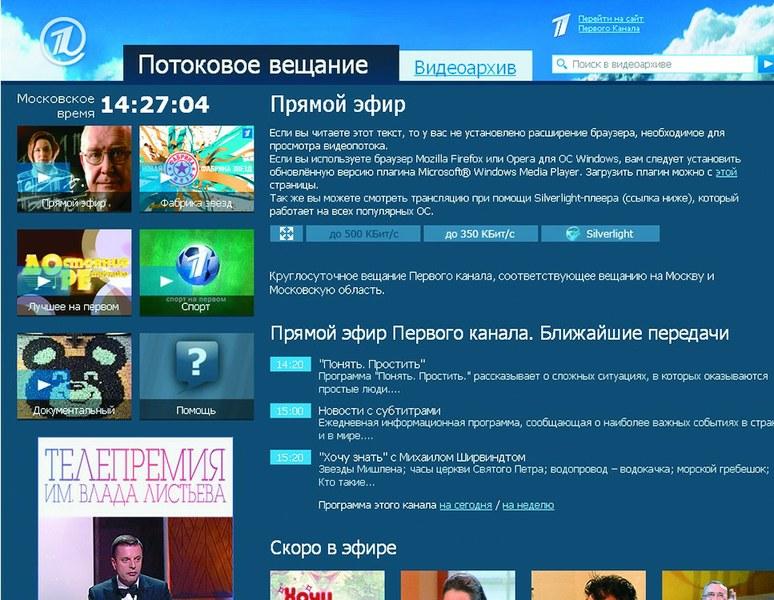Switch to the Видеоархив tab

pyautogui.click(x=465, y=68)
